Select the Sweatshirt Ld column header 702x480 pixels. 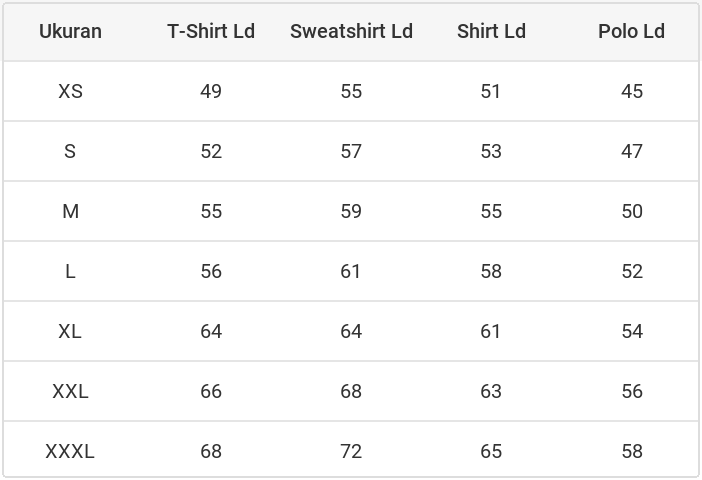351,31
